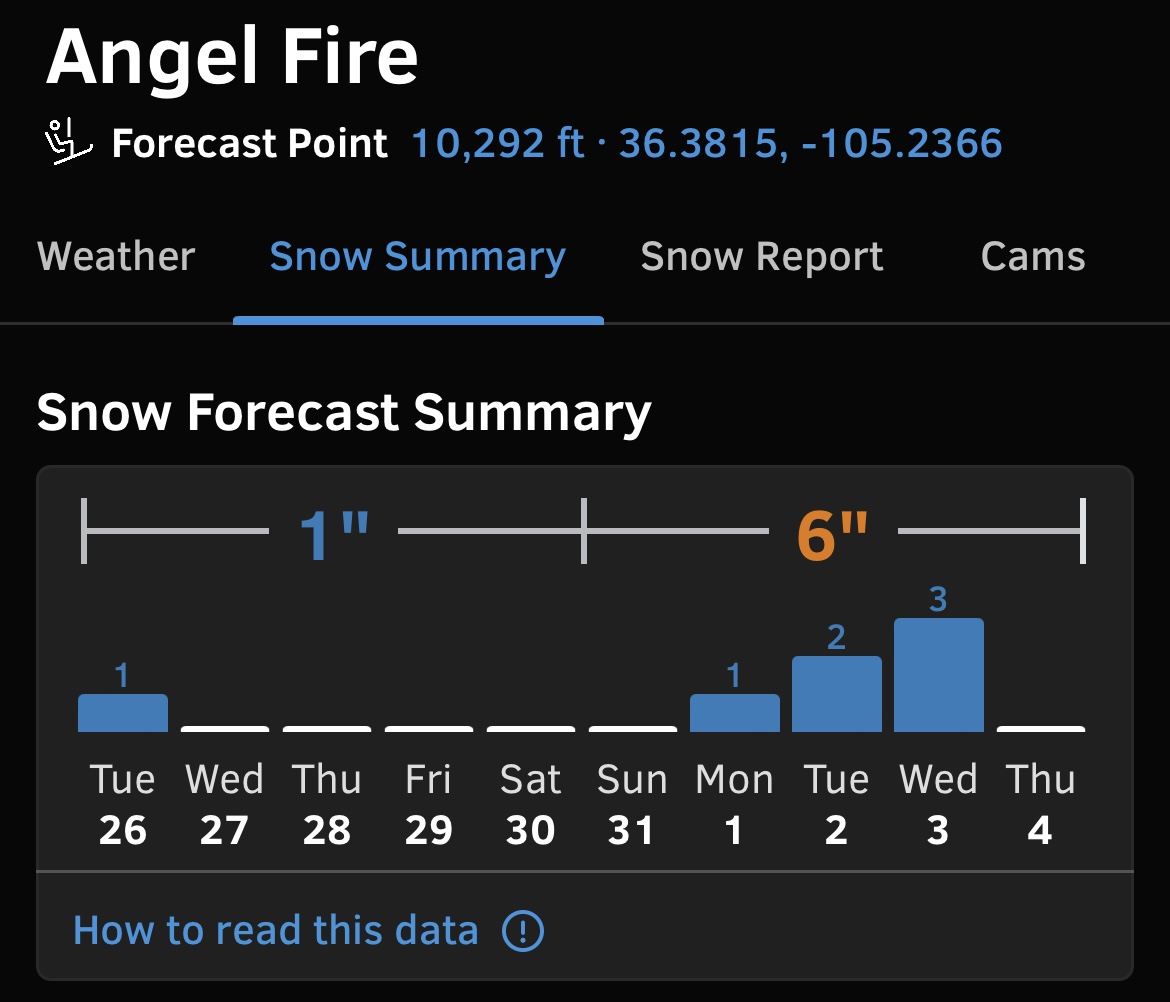Switch to the Snow Report tab
Screen dimensions: 1170x1002
(762, 258)
